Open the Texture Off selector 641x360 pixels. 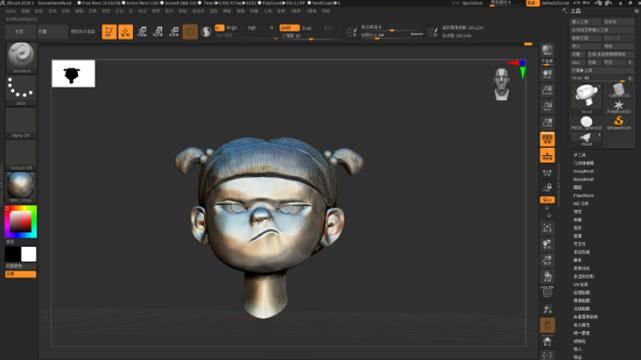[21, 154]
